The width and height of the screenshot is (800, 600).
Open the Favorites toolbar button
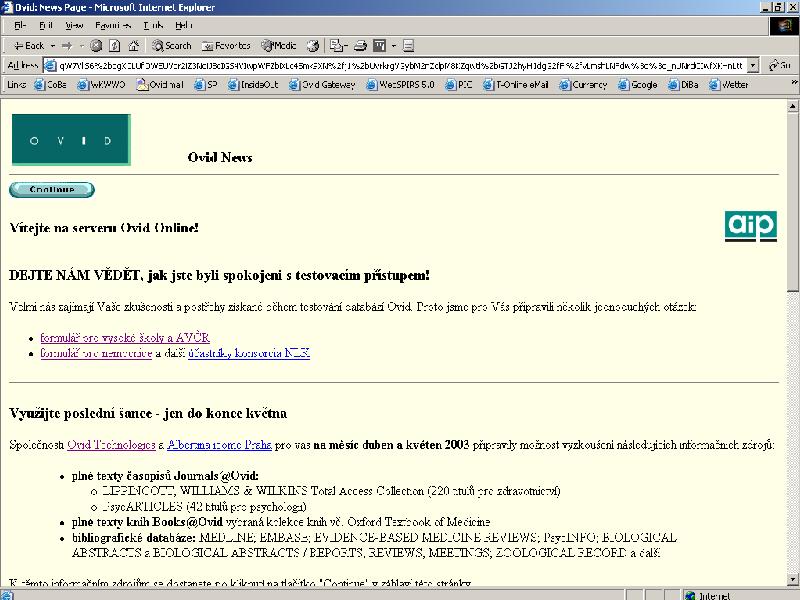click(x=226, y=46)
